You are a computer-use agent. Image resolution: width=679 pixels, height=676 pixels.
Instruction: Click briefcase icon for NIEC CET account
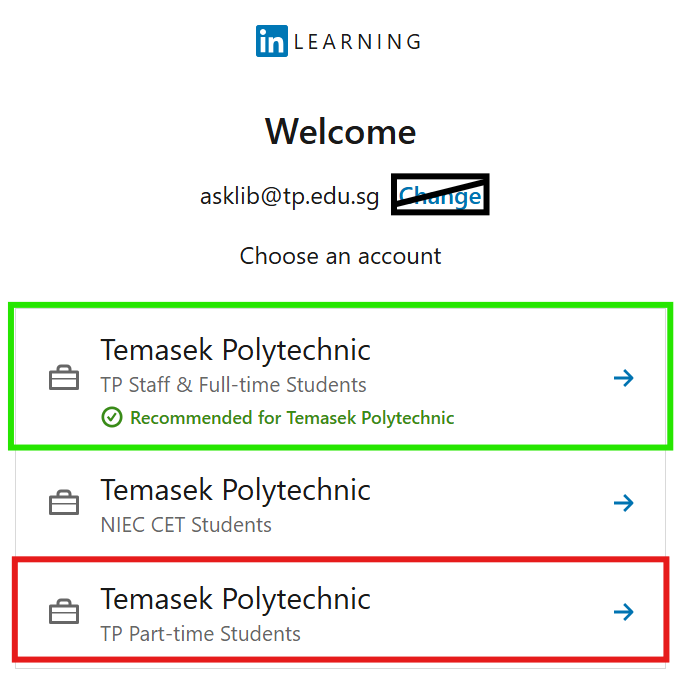pos(64,502)
